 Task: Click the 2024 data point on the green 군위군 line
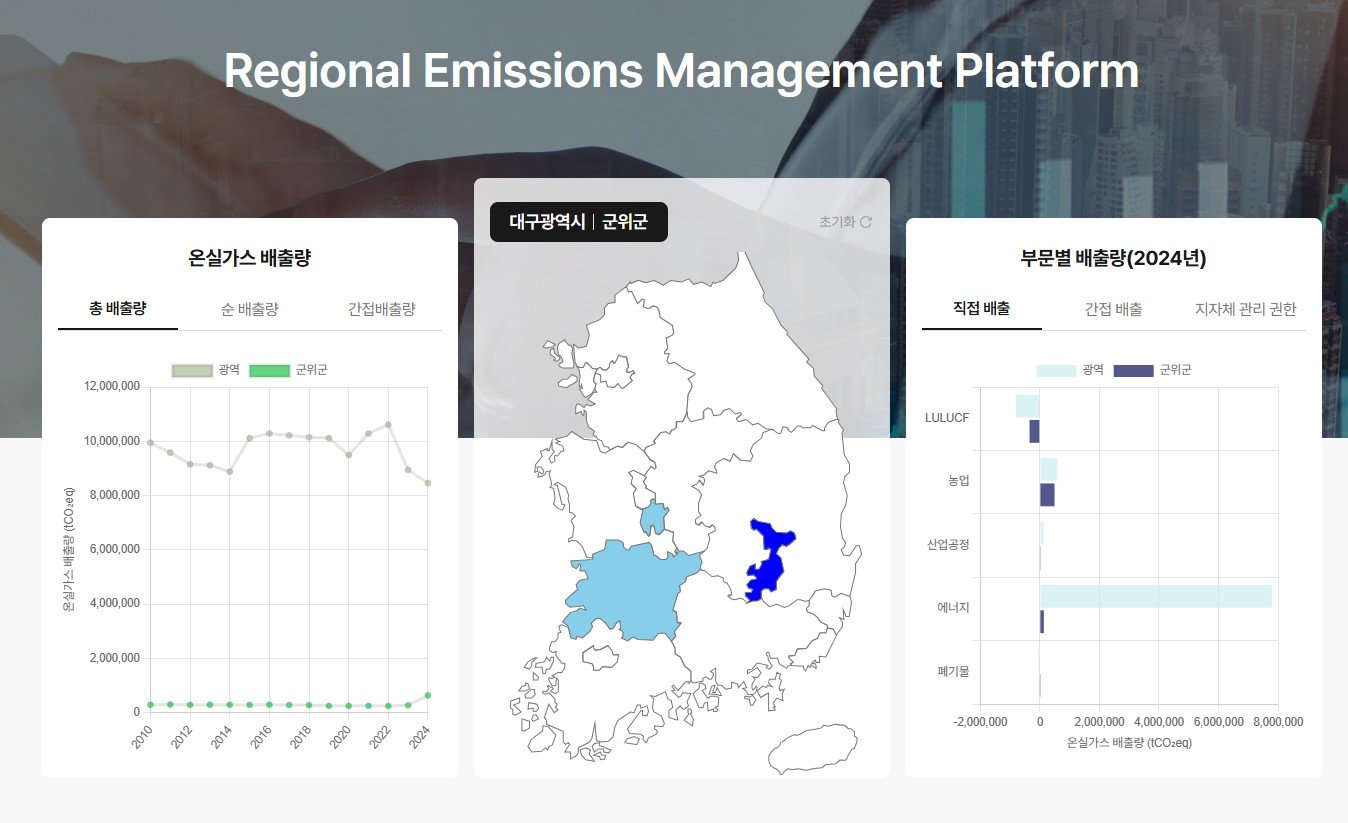pyautogui.click(x=428, y=695)
